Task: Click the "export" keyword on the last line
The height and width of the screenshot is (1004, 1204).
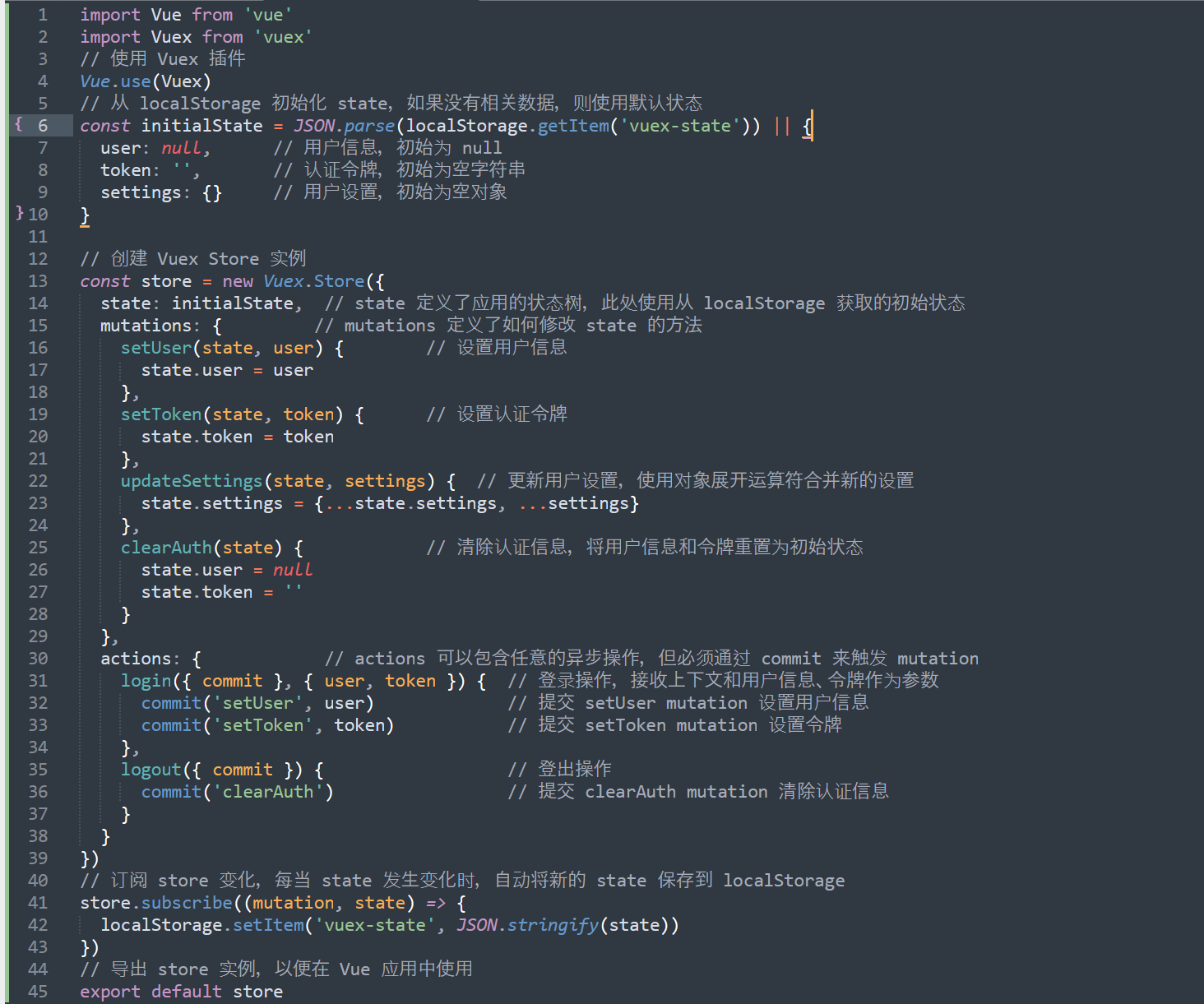Action: tap(110, 992)
